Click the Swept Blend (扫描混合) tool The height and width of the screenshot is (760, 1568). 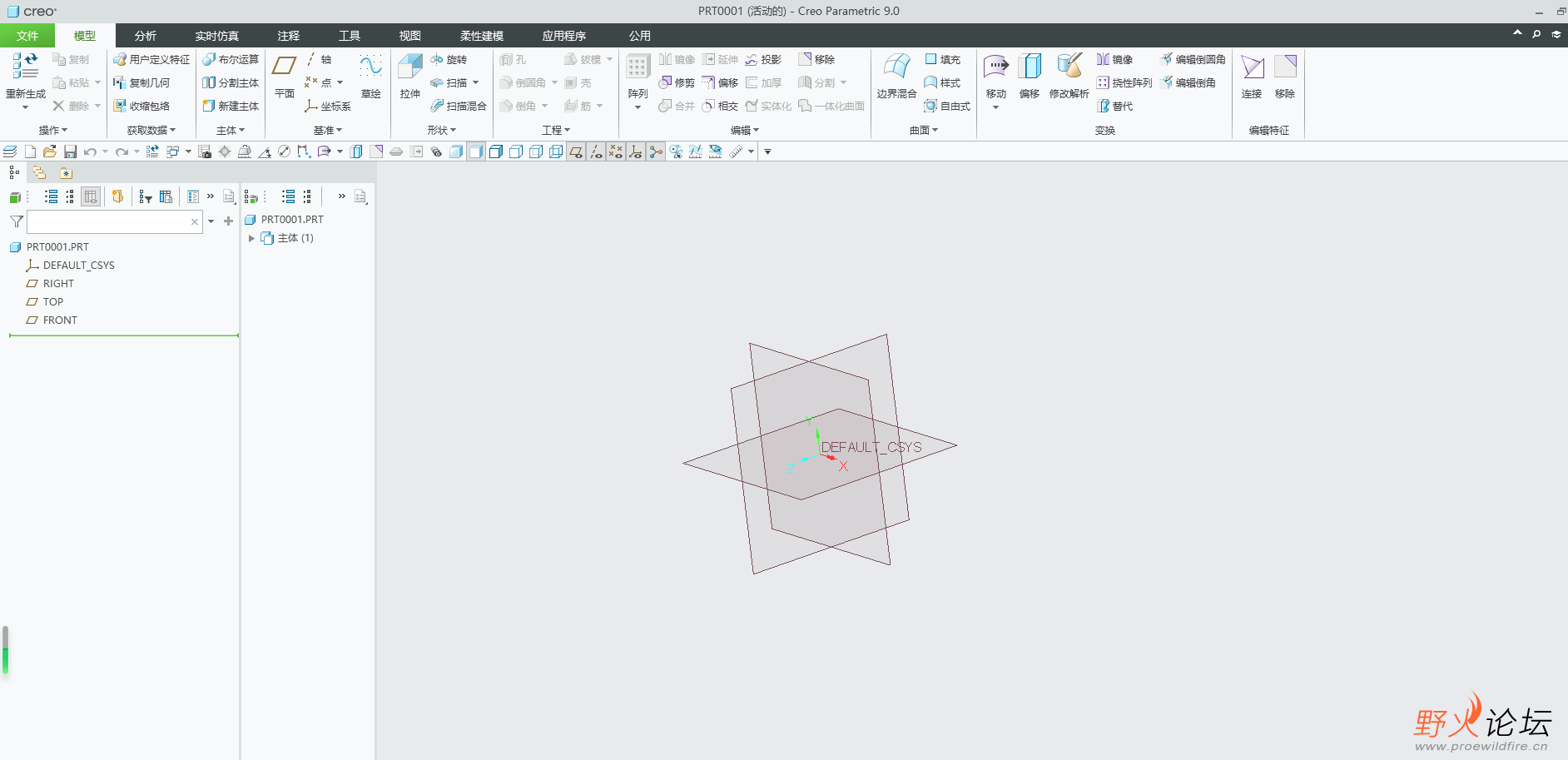point(458,107)
